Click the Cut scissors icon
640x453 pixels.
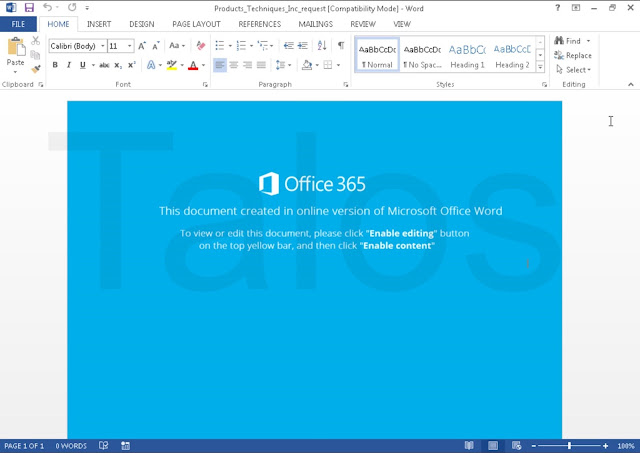(36, 40)
